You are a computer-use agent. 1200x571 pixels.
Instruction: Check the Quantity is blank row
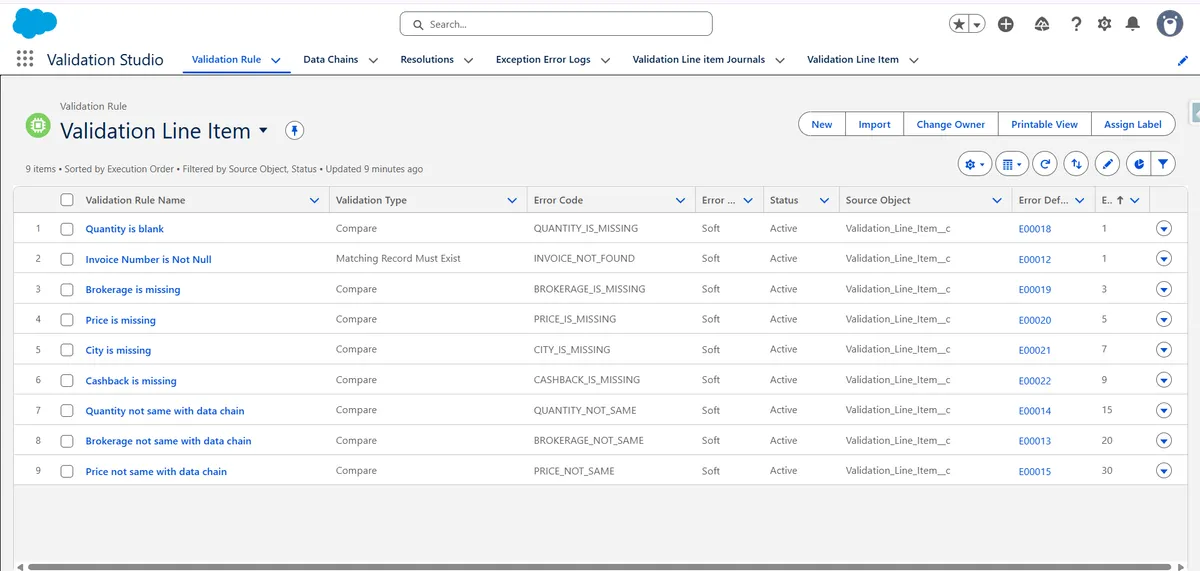[x=67, y=229]
